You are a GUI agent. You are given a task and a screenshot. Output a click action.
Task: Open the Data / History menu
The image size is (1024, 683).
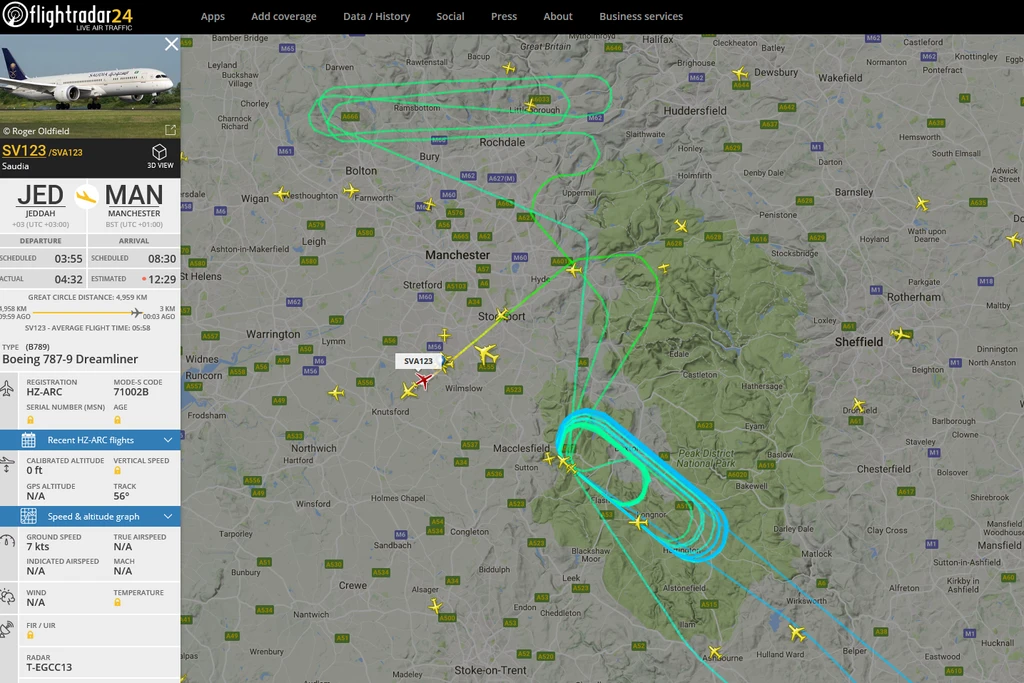[376, 16]
